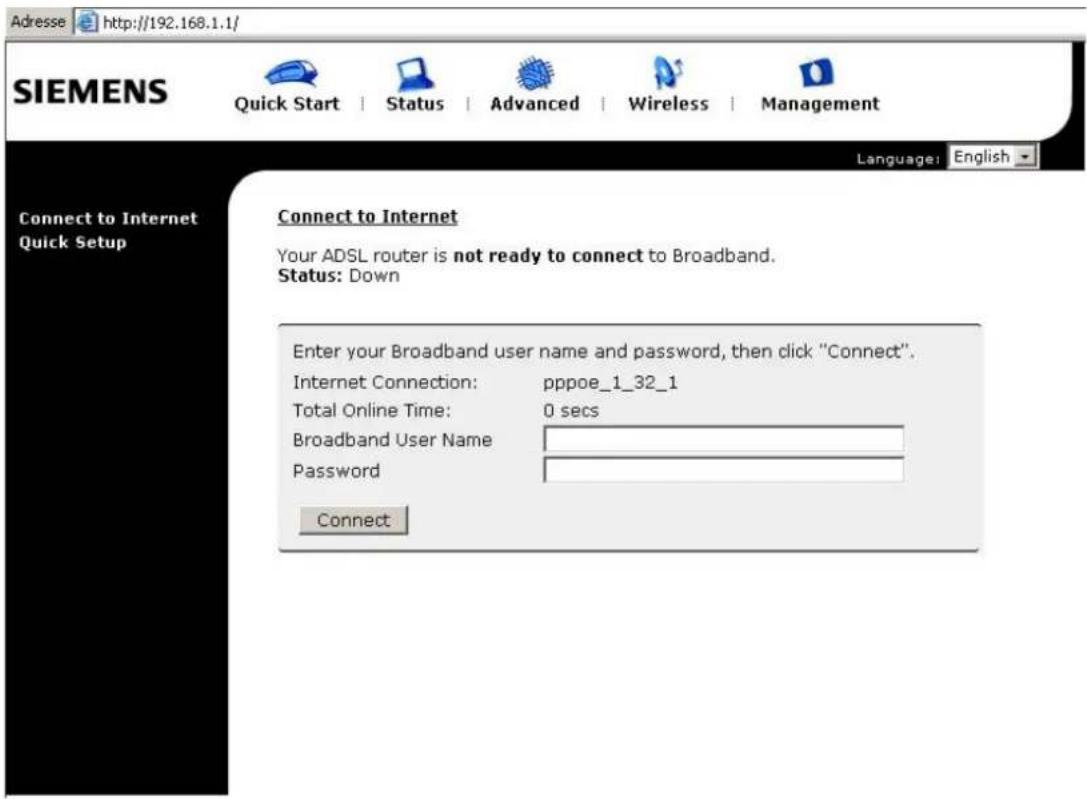Focus the Broadband User Name field

point(724,439)
